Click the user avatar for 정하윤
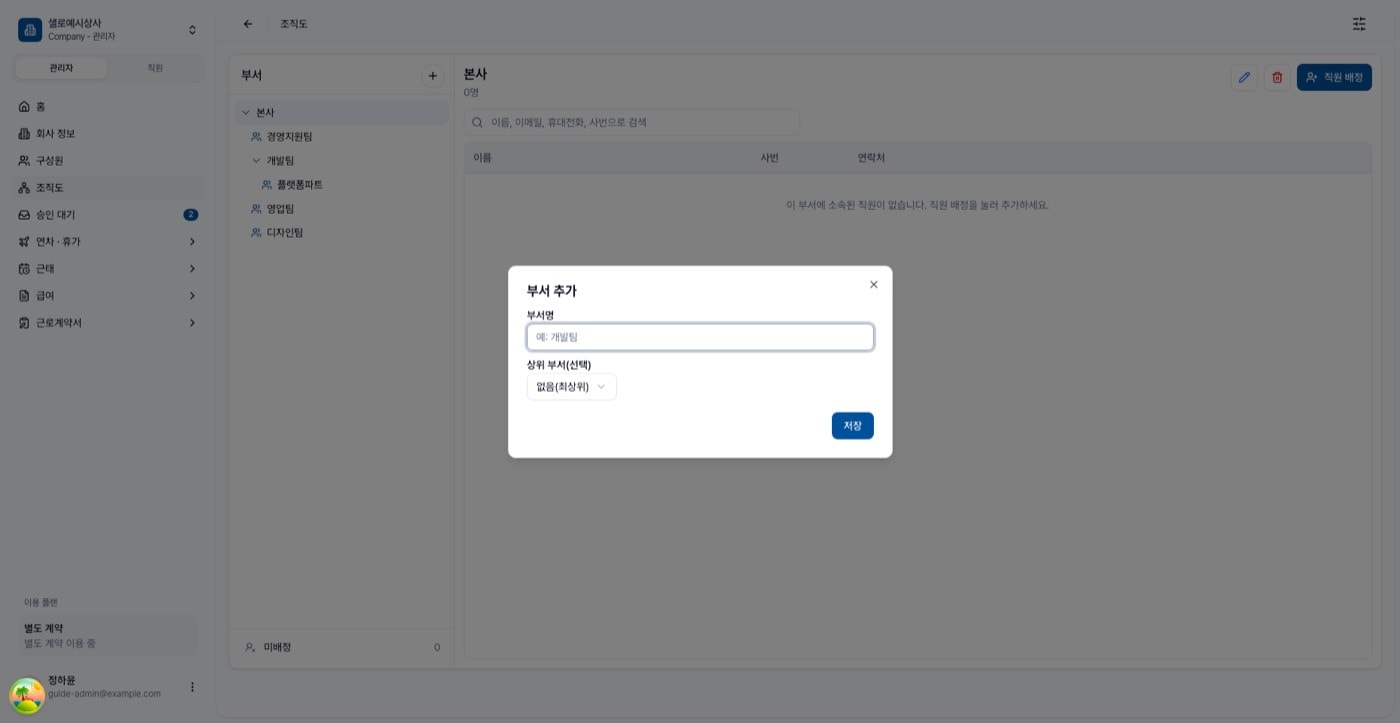Viewport: 1400px width, 723px height. 27,694
